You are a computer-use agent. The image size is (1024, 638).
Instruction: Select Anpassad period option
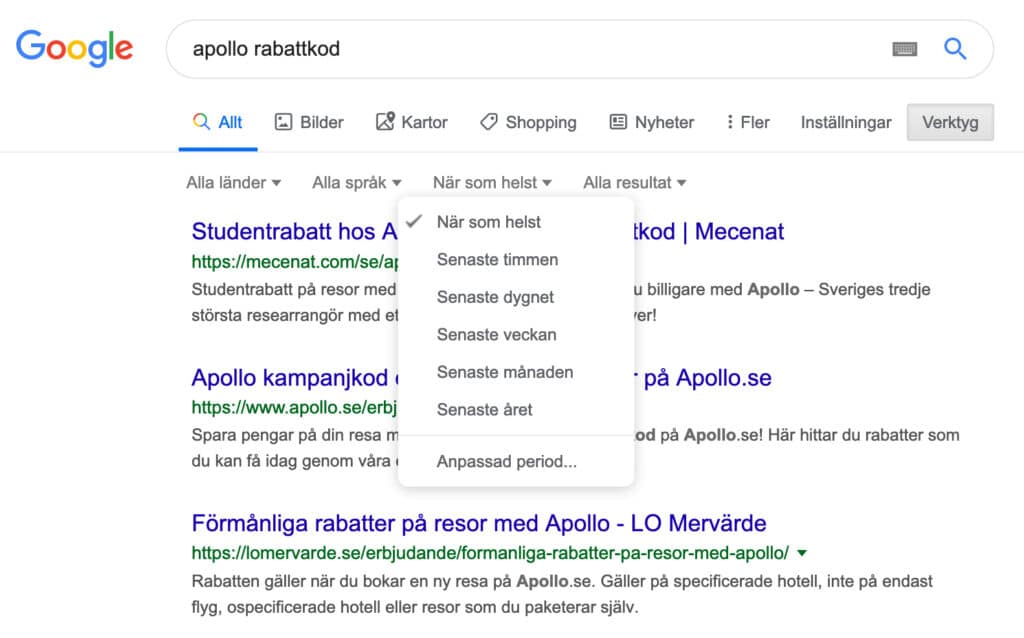coord(516,461)
